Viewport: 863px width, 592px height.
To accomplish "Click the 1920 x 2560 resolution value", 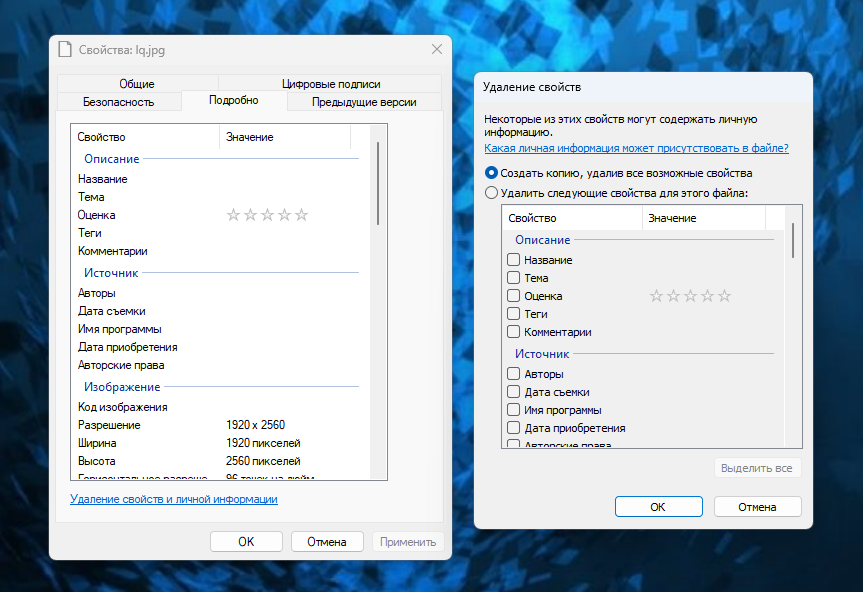I will pos(255,425).
